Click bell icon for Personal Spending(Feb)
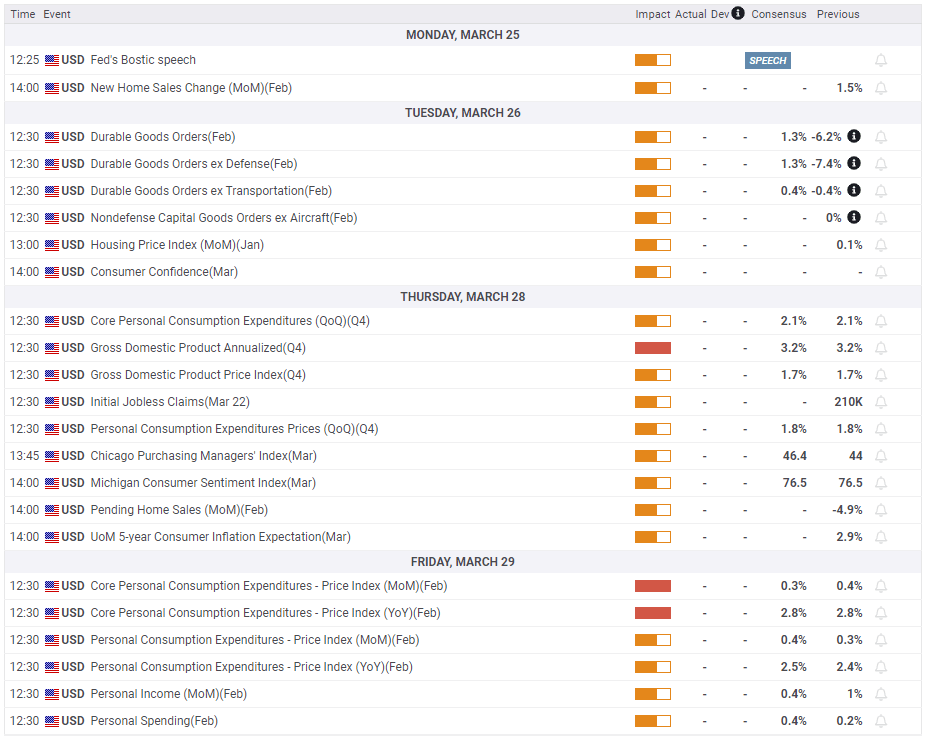This screenshot has height=736, width=926. coord(881,721)
